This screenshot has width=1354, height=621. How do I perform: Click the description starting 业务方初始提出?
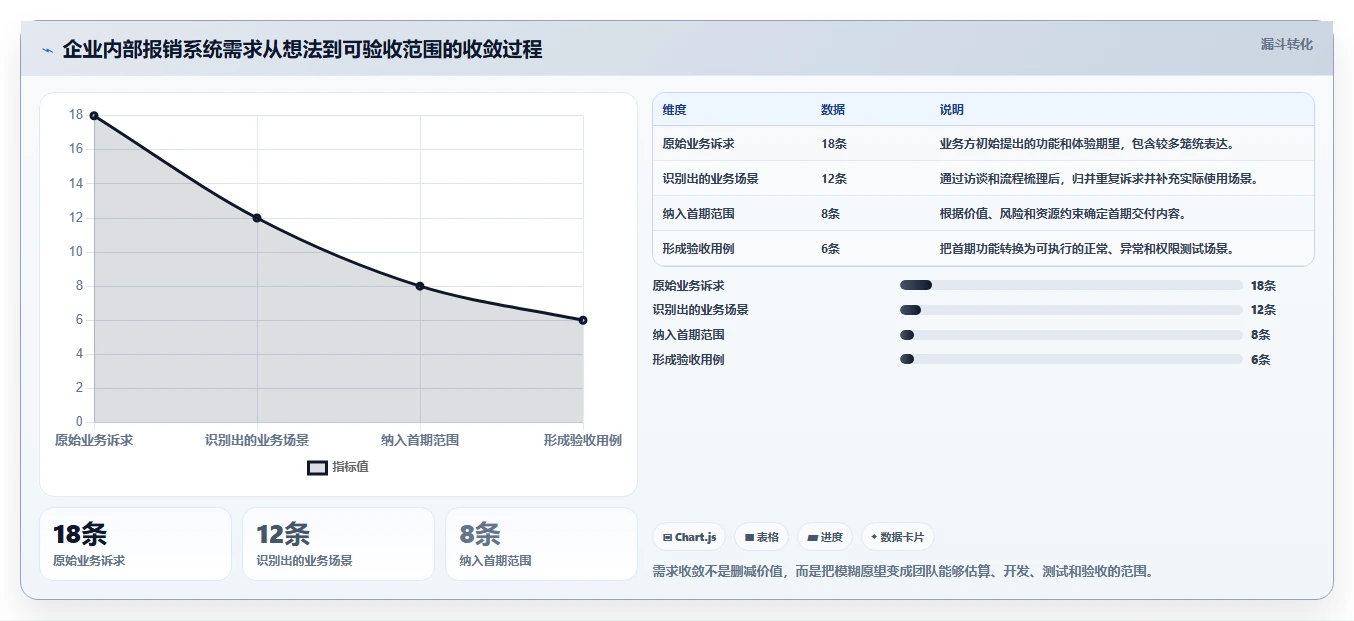pyautogui.click(x=1087, y=144)
